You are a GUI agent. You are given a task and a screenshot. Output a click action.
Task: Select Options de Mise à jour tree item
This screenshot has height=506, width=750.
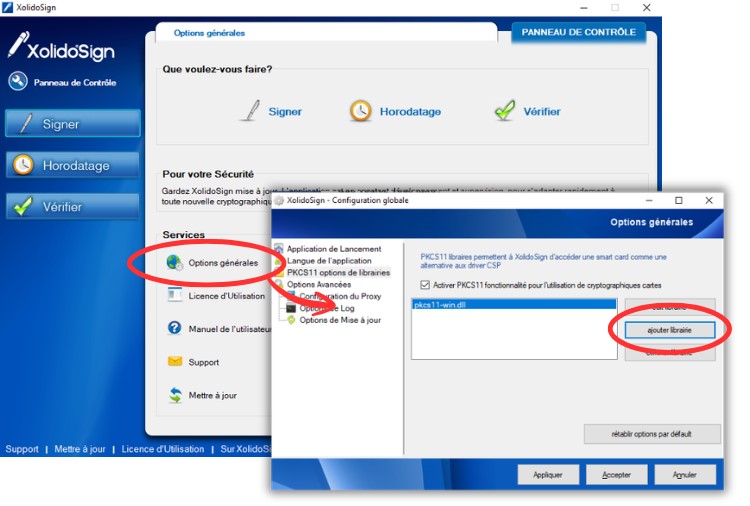(340, 320)
